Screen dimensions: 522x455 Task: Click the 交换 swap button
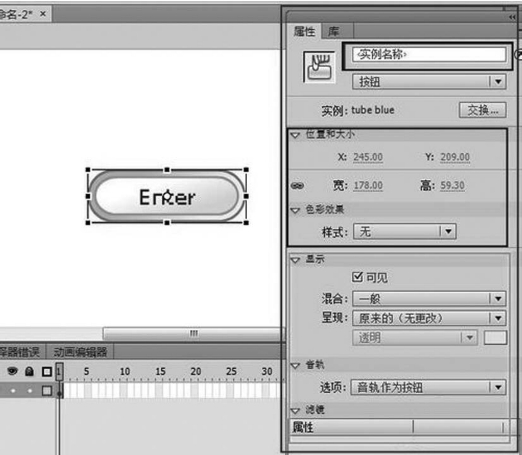tap(482, 110)
